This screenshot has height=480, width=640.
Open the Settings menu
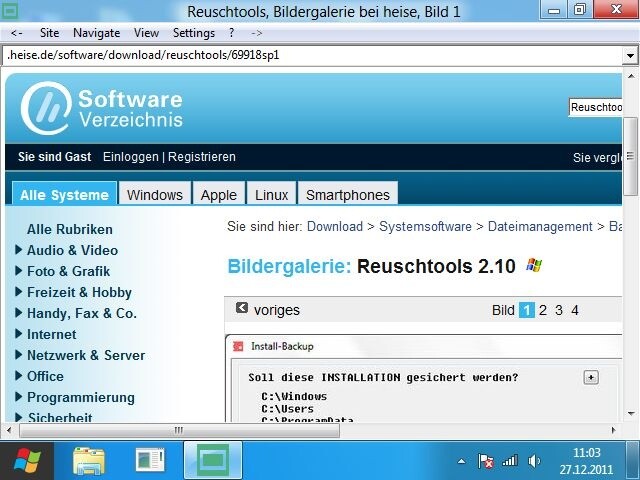click(194, 33)
